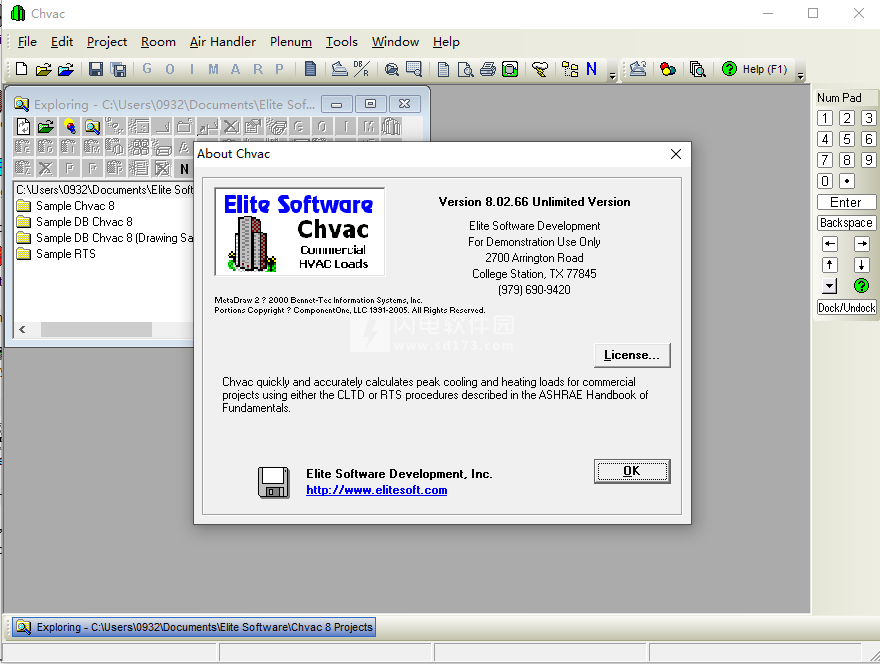Click the Num Pad dropdown arrow button
880x664 pixels.
[x=829, y=286]
